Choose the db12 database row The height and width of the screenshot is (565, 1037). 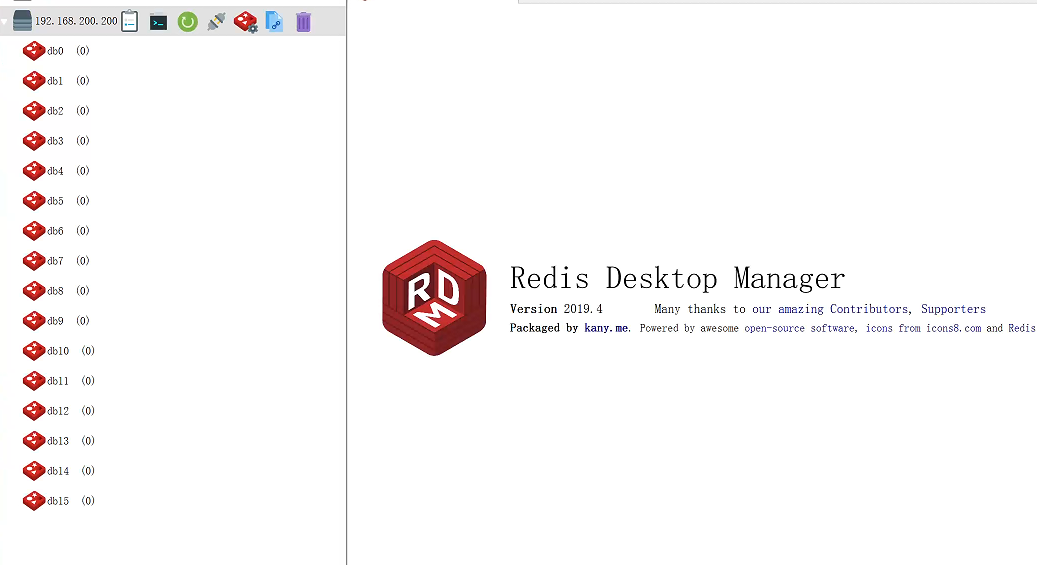point(59,411)
